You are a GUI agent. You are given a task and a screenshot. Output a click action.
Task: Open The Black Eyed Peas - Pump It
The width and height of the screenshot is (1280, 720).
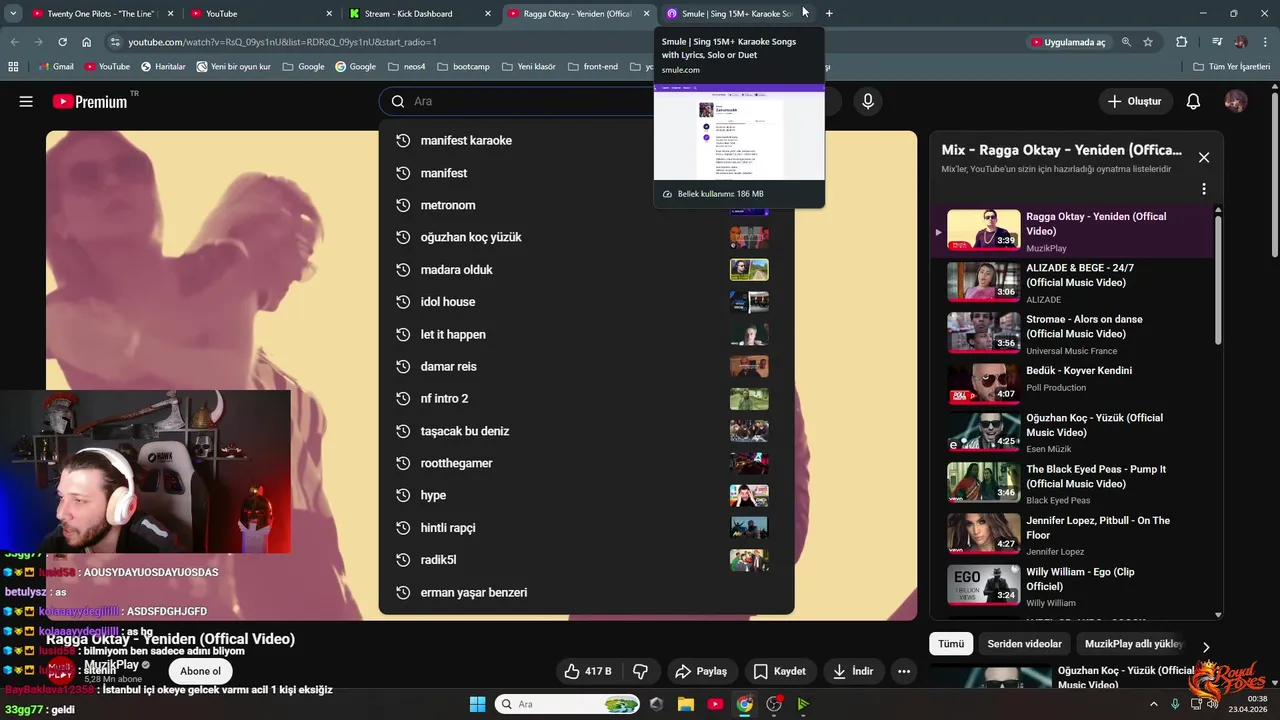1071,484
